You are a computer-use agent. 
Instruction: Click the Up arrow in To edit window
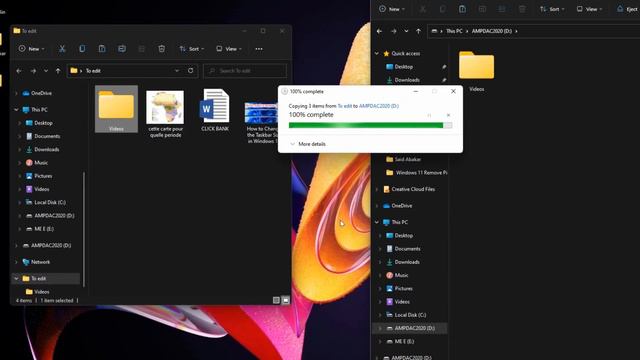(58, 71)
